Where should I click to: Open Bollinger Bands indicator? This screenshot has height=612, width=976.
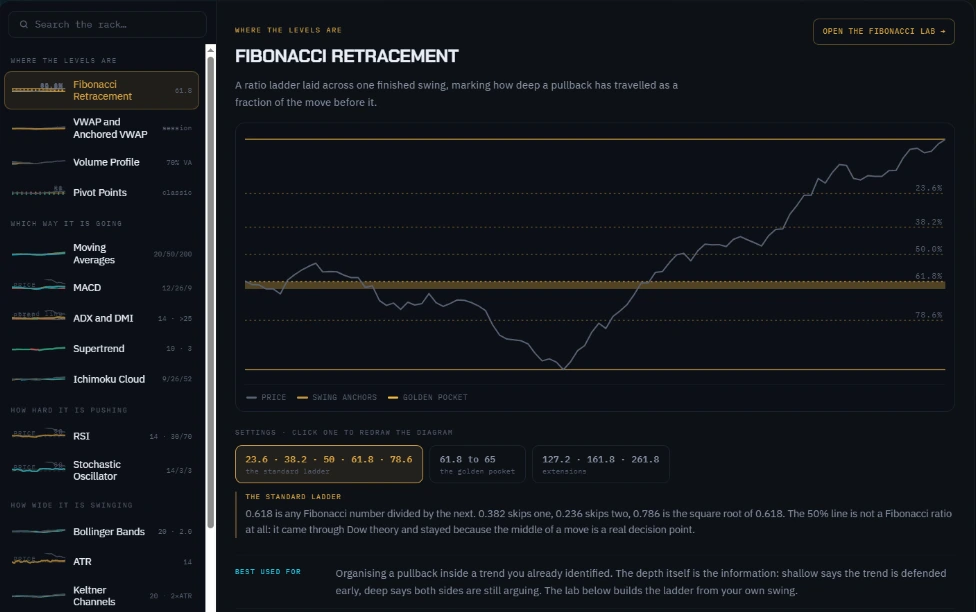[x=101, y=531]
